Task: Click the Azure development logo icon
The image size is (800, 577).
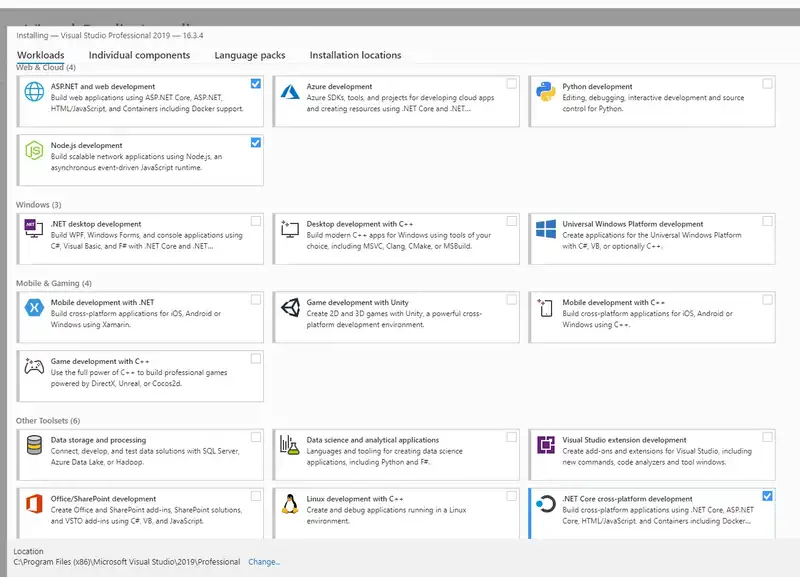Action: pos(290,92)
